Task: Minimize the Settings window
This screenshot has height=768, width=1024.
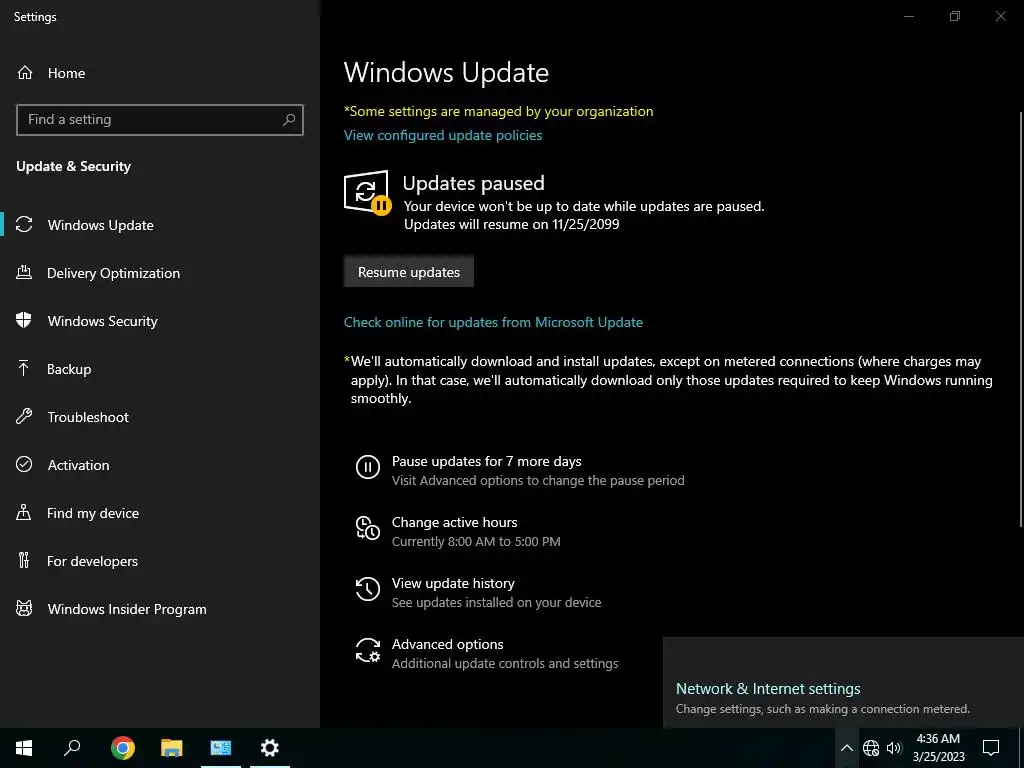Action: [908, 16]
